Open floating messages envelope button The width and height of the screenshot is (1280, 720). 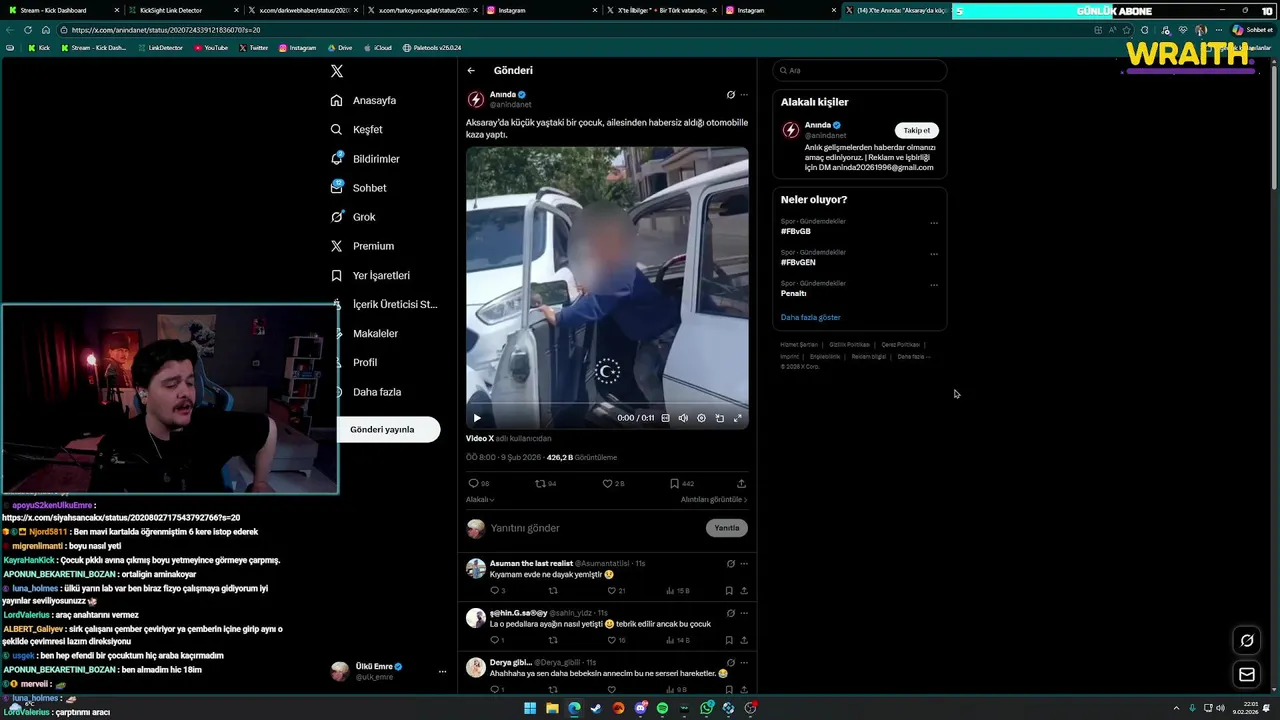1247,675
